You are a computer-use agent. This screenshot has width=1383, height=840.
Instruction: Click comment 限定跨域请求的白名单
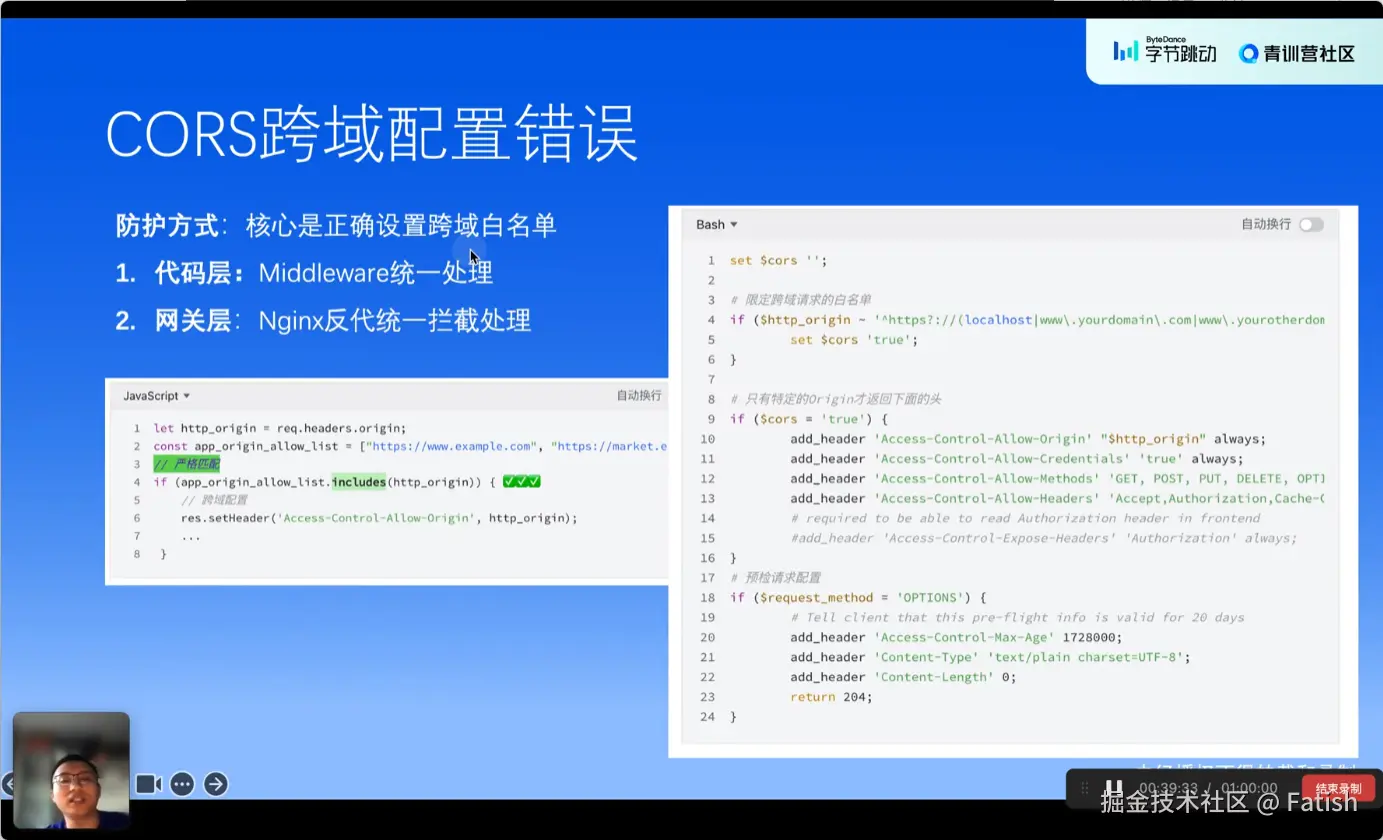pos(801,300)
